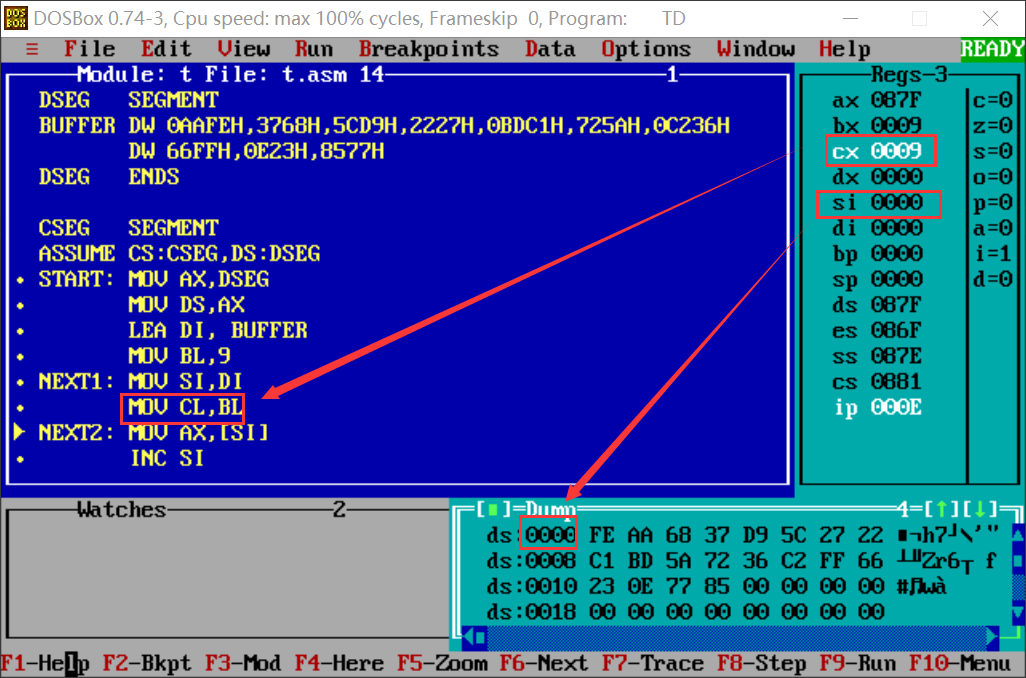This screenshot has height=678, width=1026.
Task: Click the breakpoint dot beside NEXT1 line
Action: pyautogui.click(x=20, y=382)
